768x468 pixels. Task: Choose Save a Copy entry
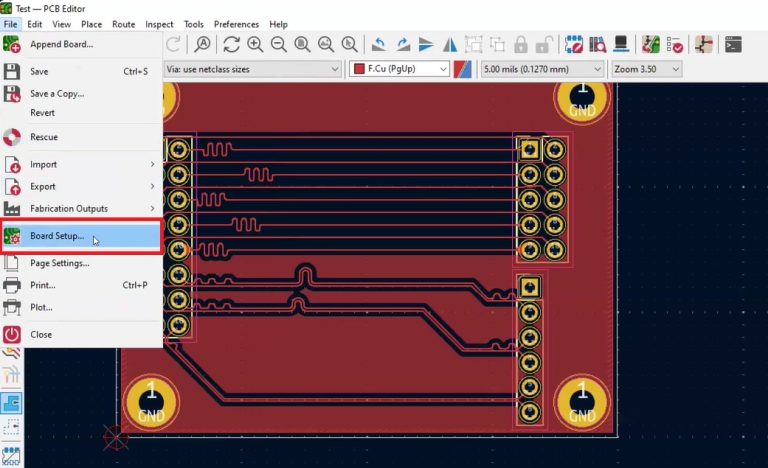pyautogui.click(x=81, y=94)
